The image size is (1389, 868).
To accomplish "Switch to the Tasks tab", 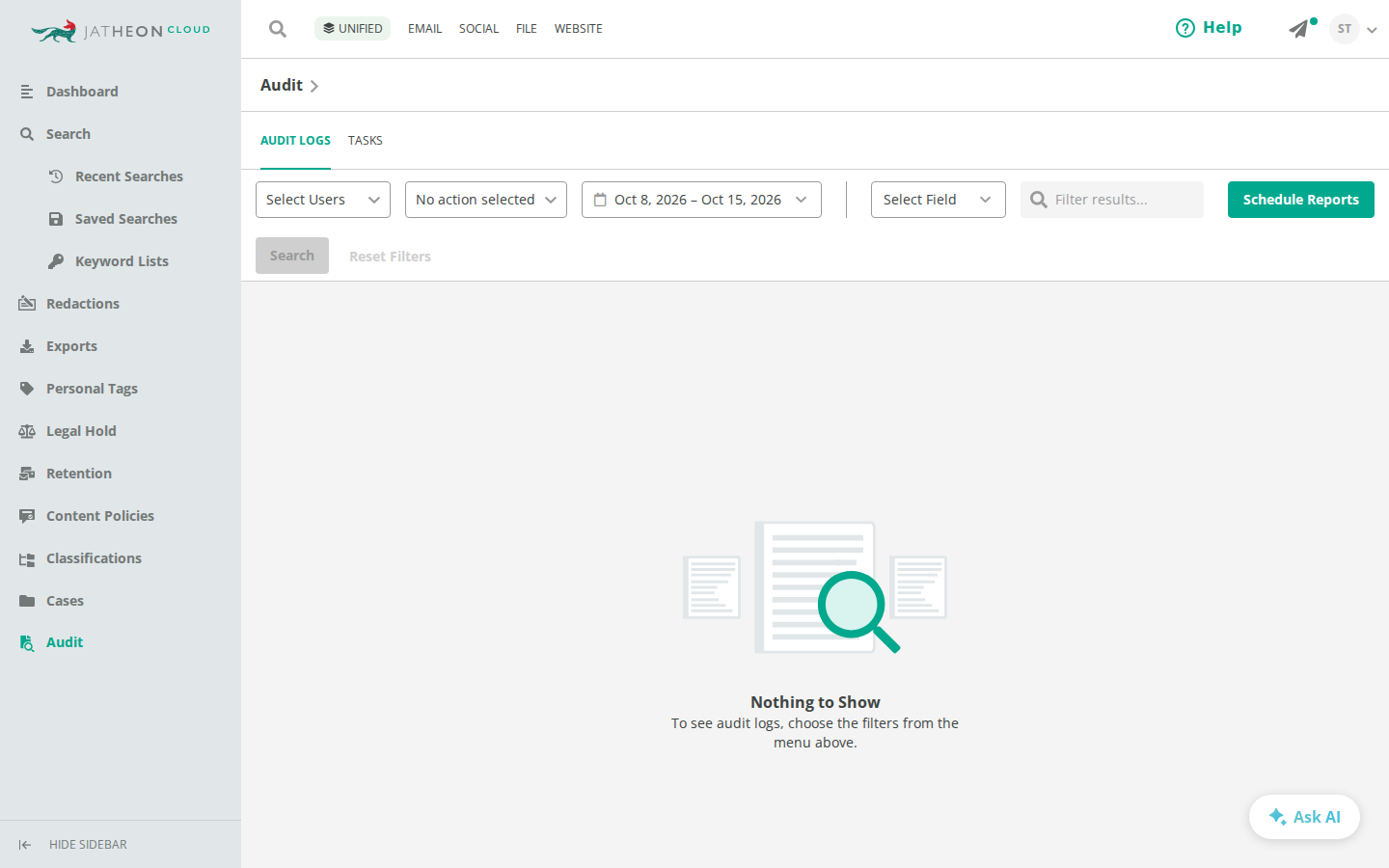I will 366,141.
